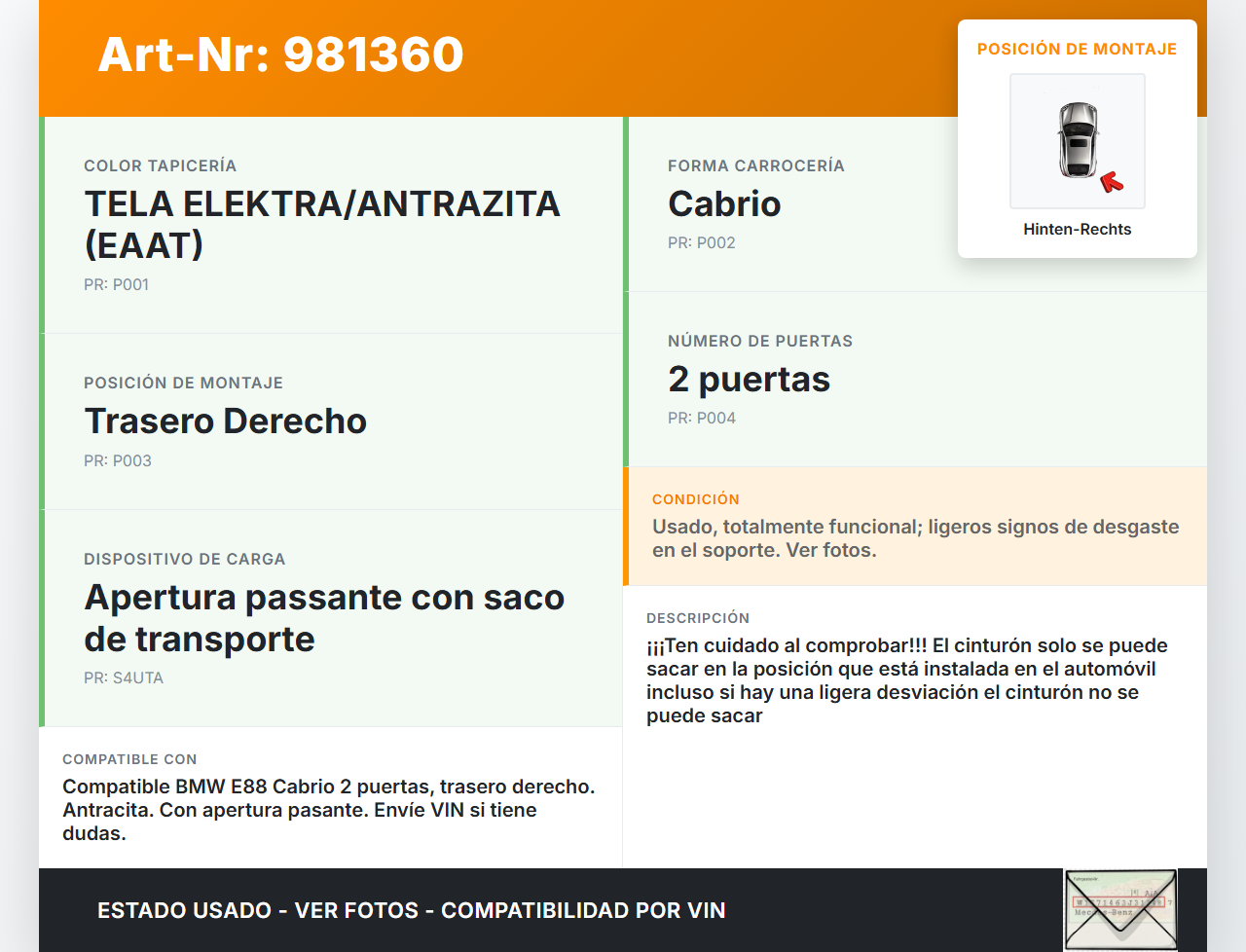Click the PR: P002 code
This screenshot has width=1246, height=952.
click(701, 242)
